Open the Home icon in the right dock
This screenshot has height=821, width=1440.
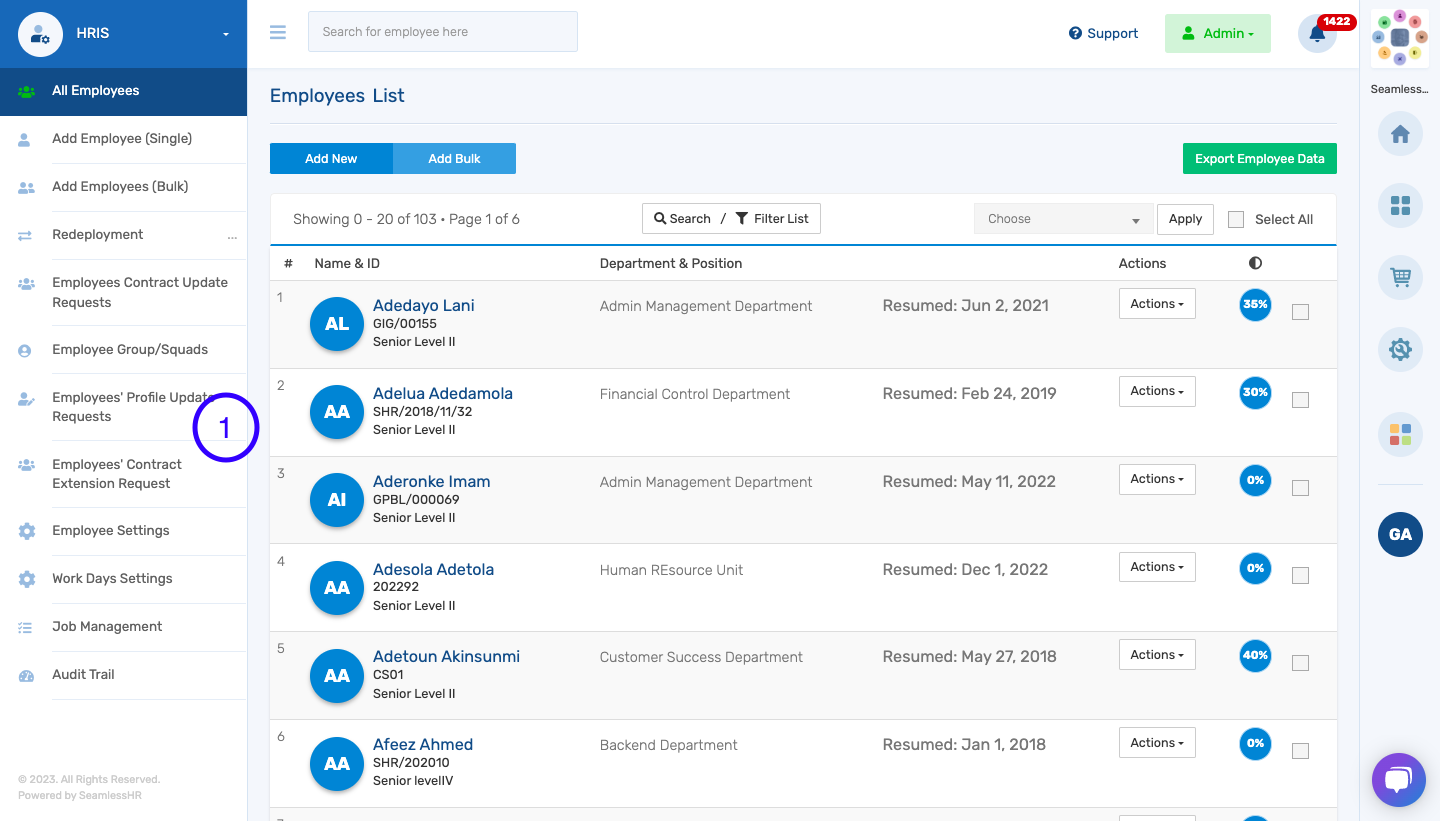(x=1399, y=133)
